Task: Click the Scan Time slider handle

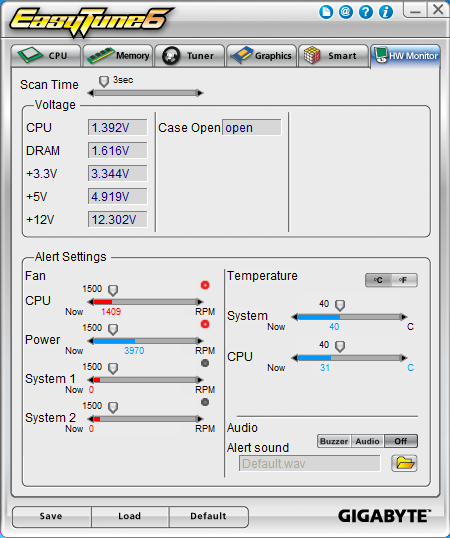Action: (104, 81)
